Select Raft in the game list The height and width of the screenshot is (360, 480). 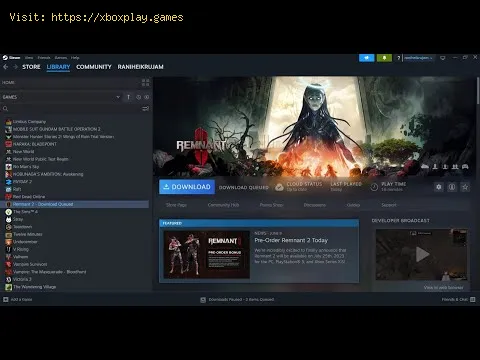(17, 189)
